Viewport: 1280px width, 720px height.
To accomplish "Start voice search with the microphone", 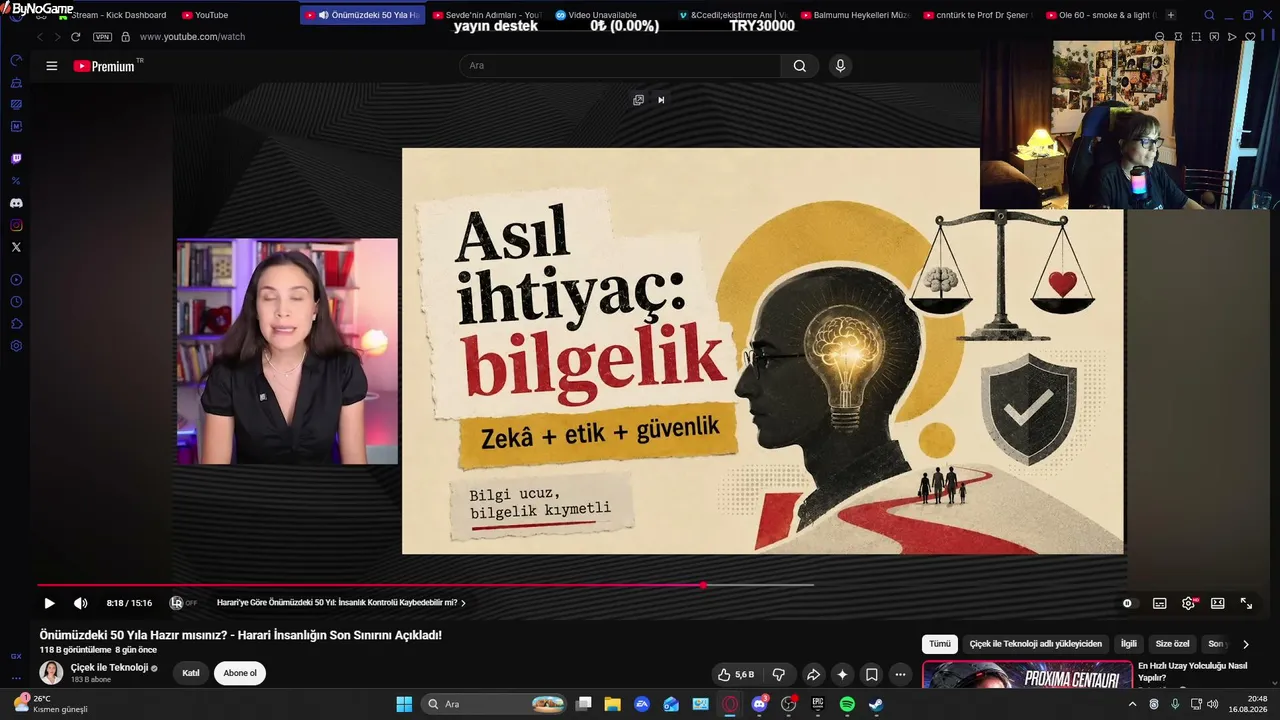I will [x=840, y=66].
